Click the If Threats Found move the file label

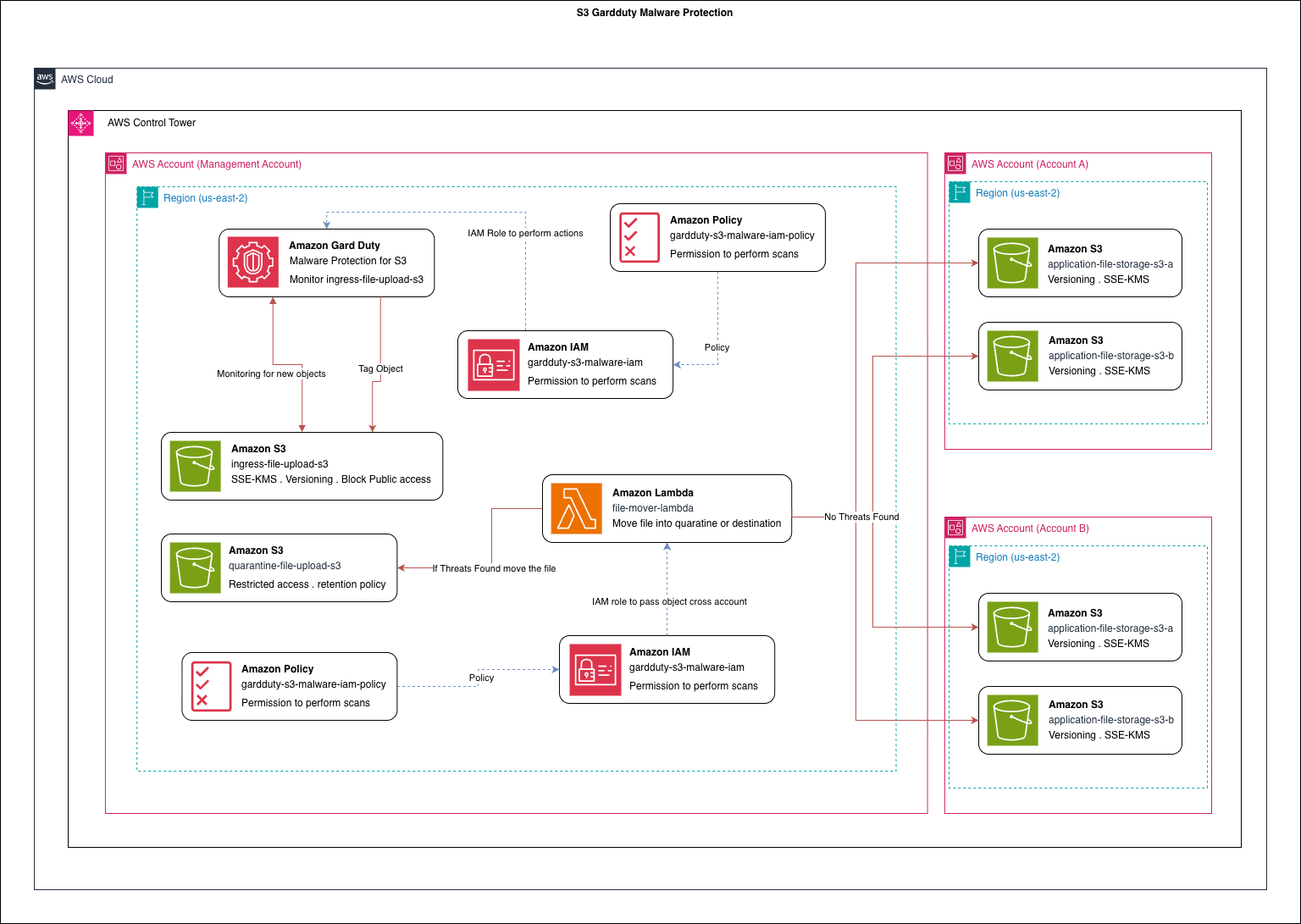[x=494, y=568]
